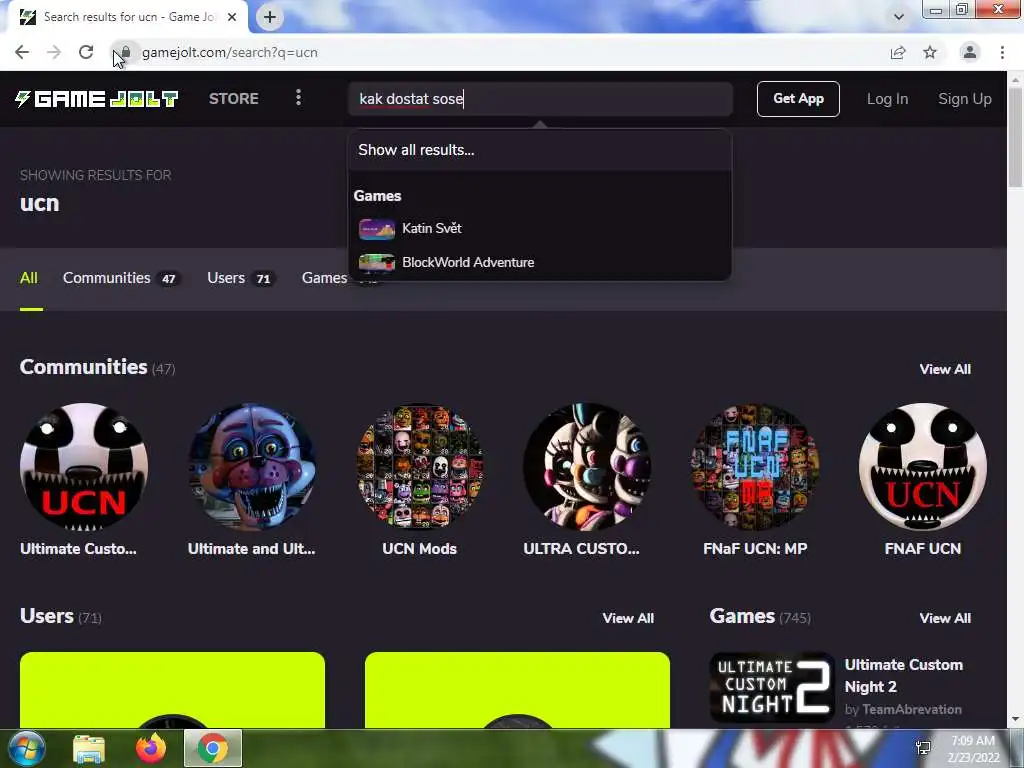Click the Chrome taskbar icon

(x=213, y=748)
